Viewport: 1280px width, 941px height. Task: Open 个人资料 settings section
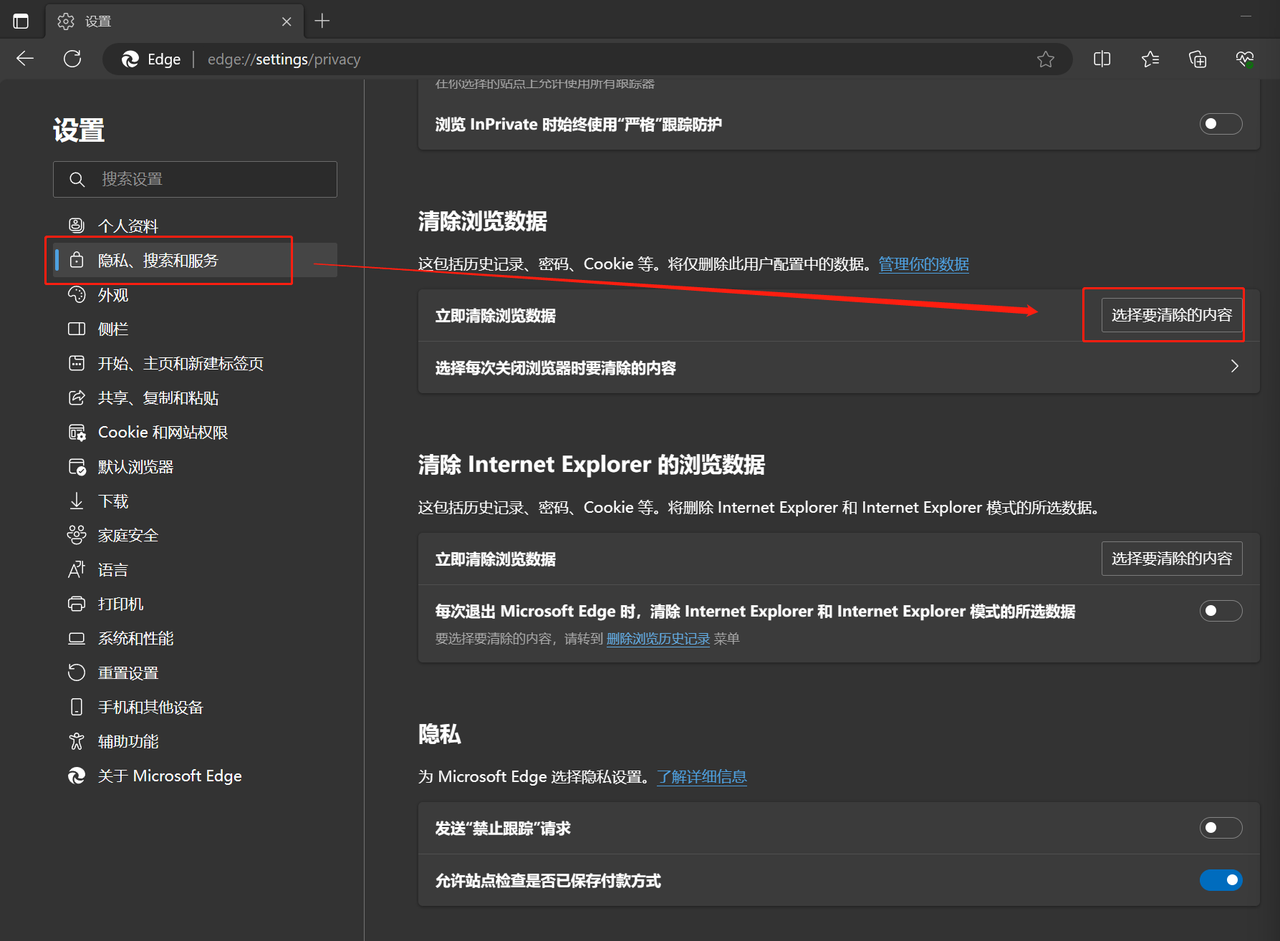point(195,225)
